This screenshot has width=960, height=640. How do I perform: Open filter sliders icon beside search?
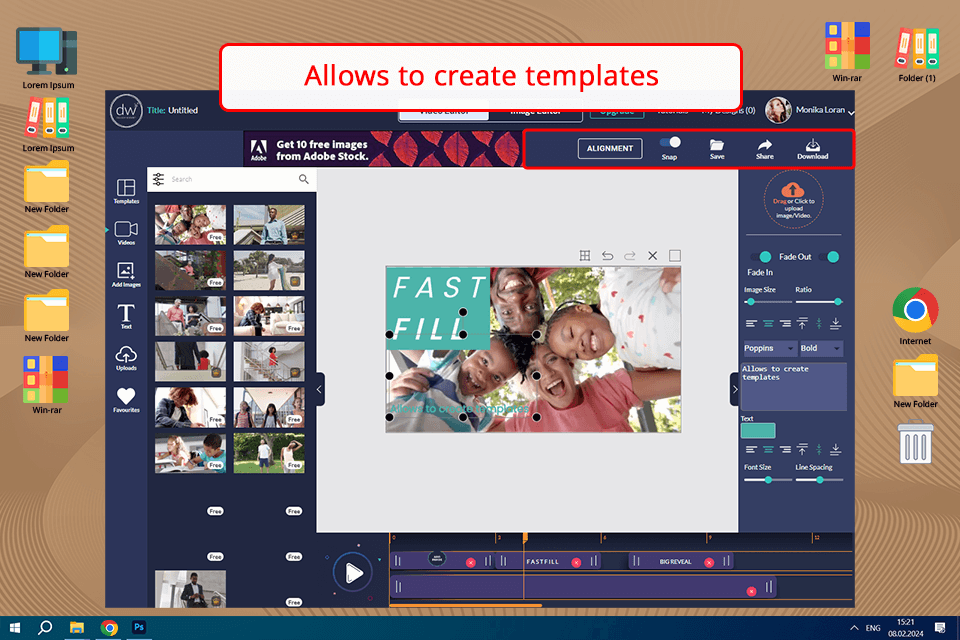tap(159, 179)
